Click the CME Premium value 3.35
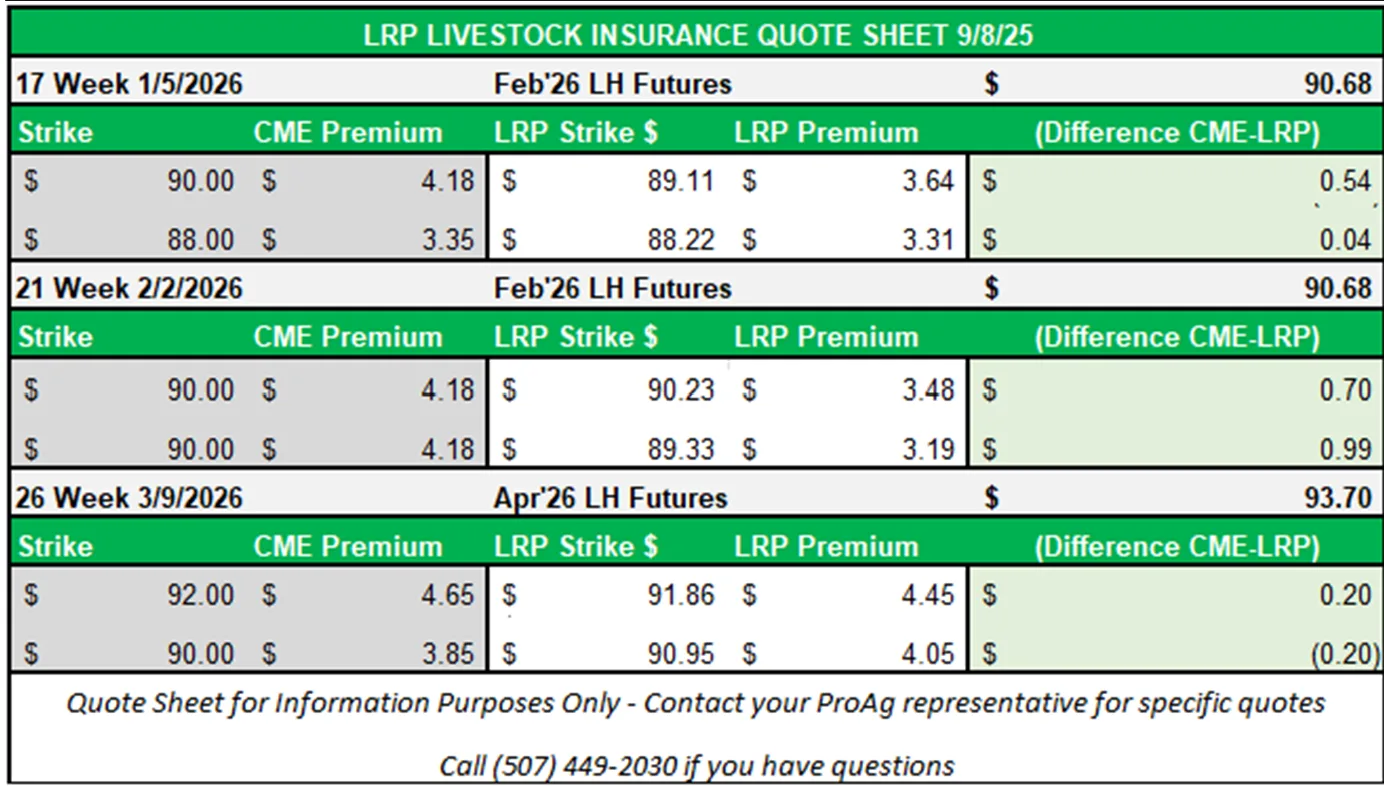 coord(446,240)
